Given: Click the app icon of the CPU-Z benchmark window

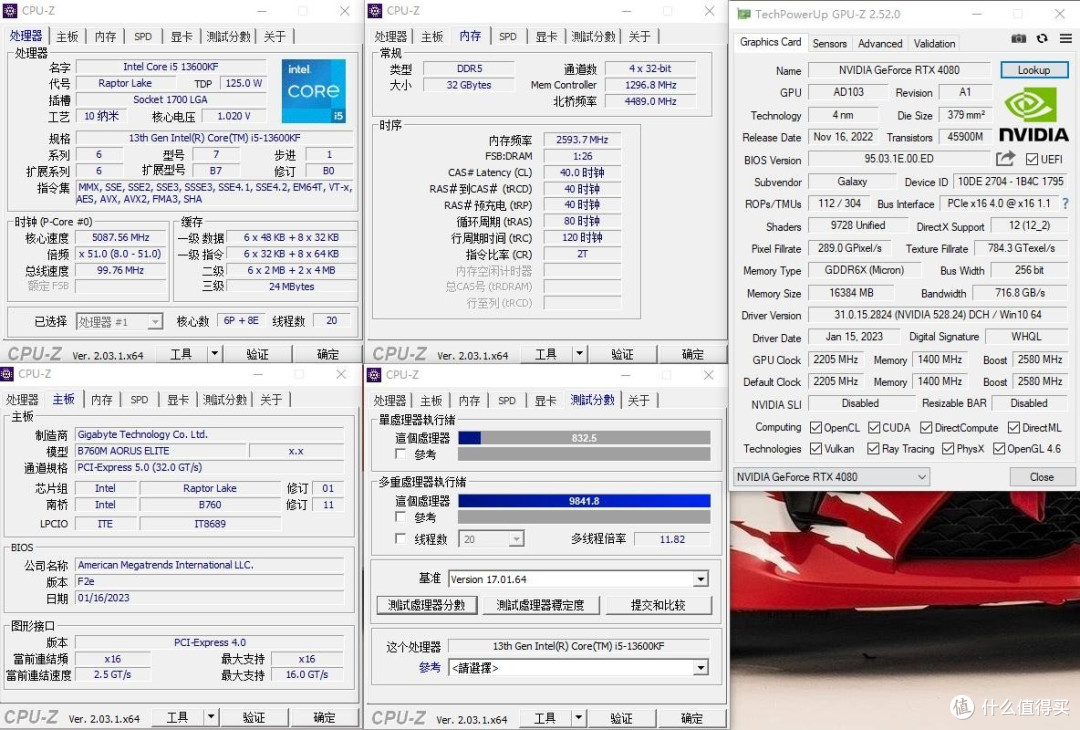Looking at the screenshot, I should pyautogui.click(x=374, y=375).
